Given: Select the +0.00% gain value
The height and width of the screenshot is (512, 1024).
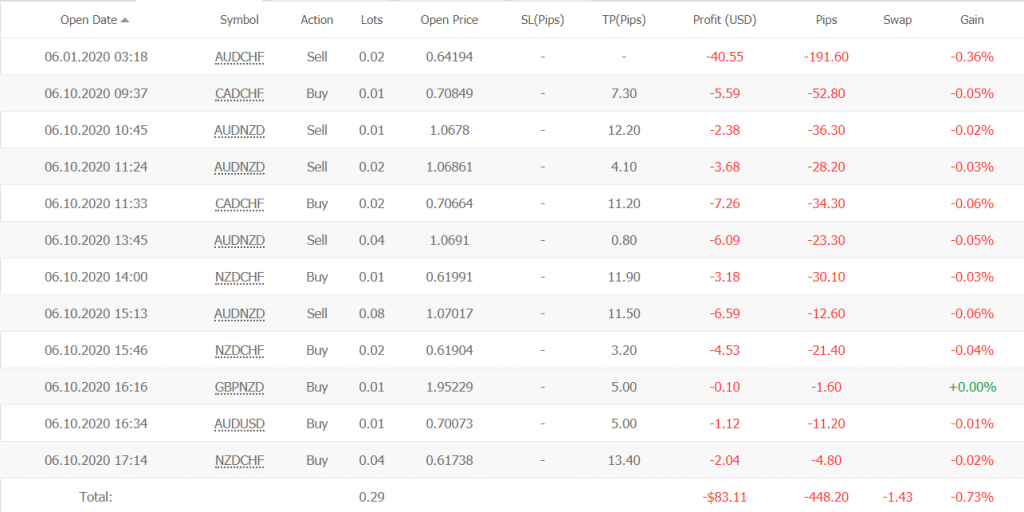Looking at the screenshot, I should tap(972, 388).
